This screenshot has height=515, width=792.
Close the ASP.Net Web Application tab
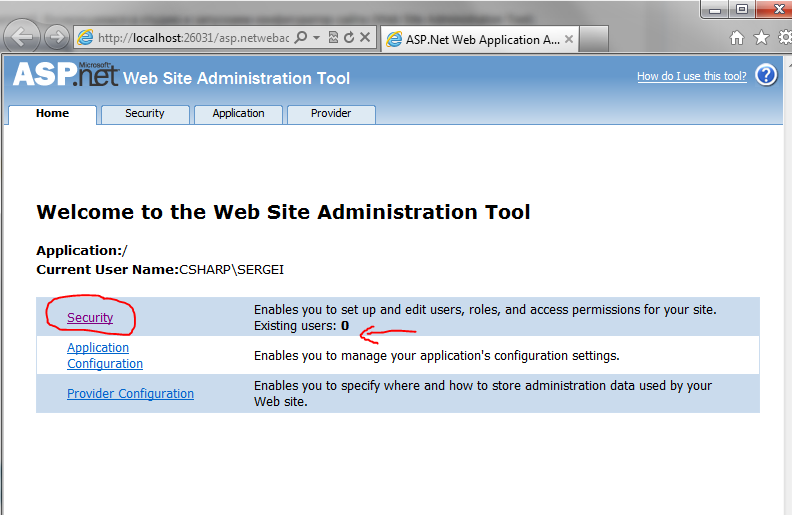(569, 39)
